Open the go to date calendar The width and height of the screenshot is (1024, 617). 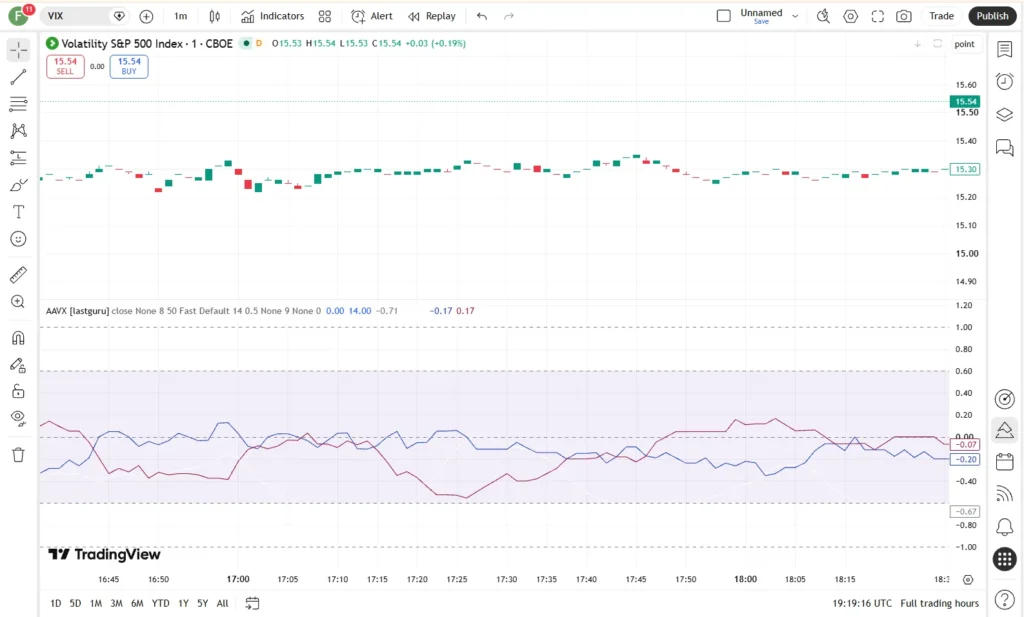click(252, 603)
